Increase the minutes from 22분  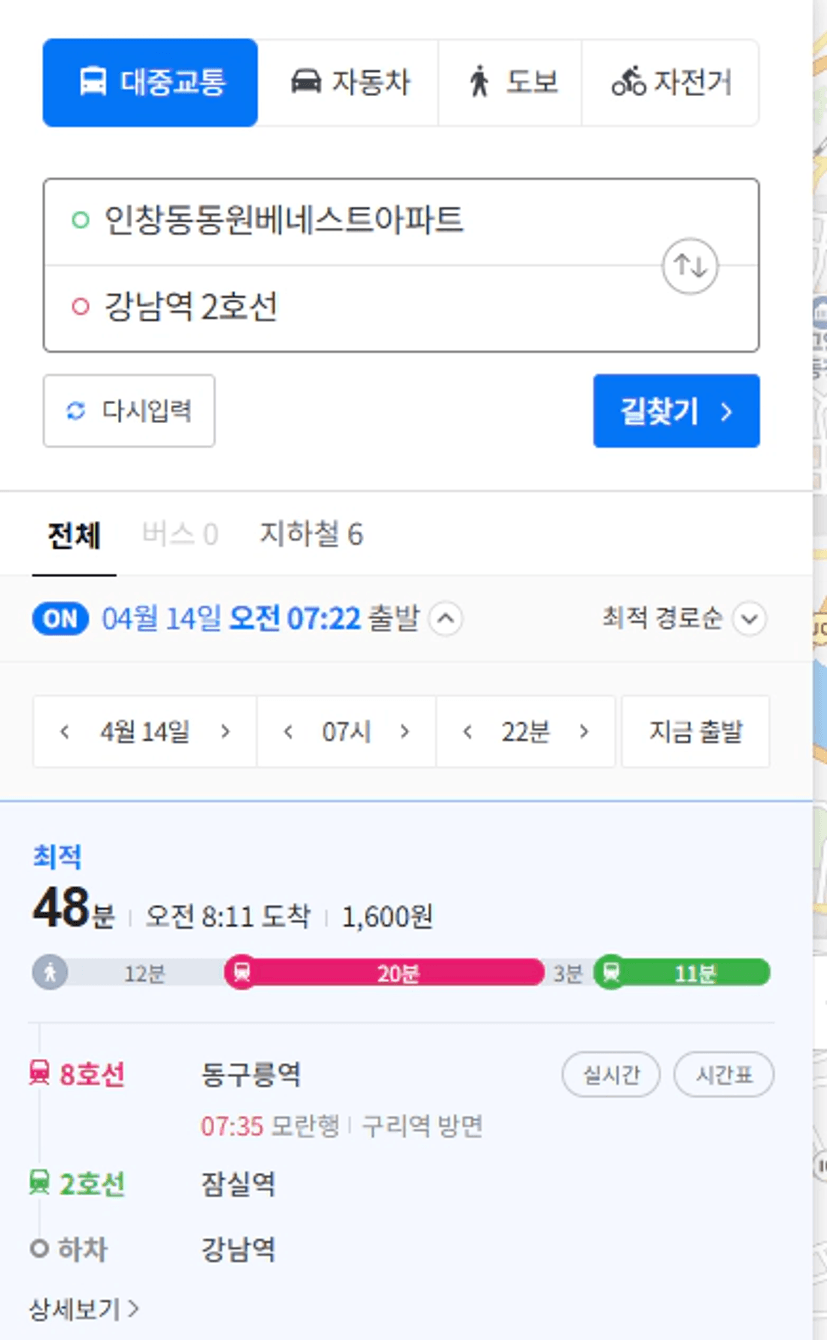584,732
